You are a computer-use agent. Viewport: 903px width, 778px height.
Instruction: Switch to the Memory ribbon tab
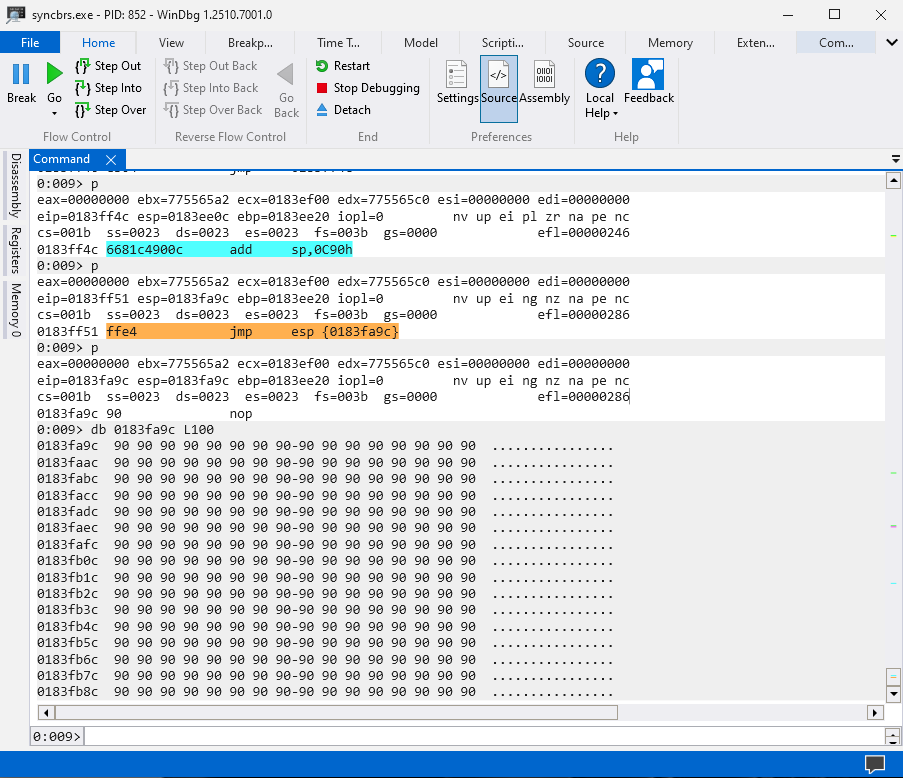(x=669, y=43)
